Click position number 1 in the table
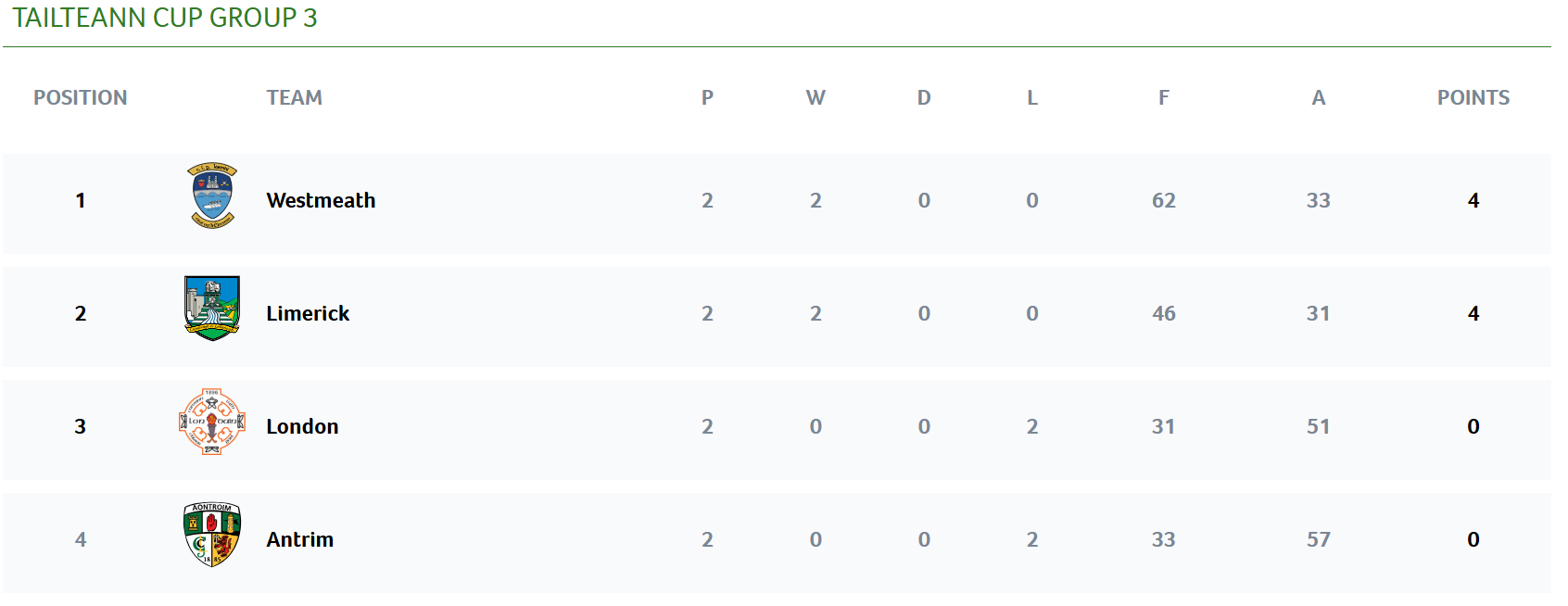This screenshot has height=606, width=1568. click(x=81, y=200)
